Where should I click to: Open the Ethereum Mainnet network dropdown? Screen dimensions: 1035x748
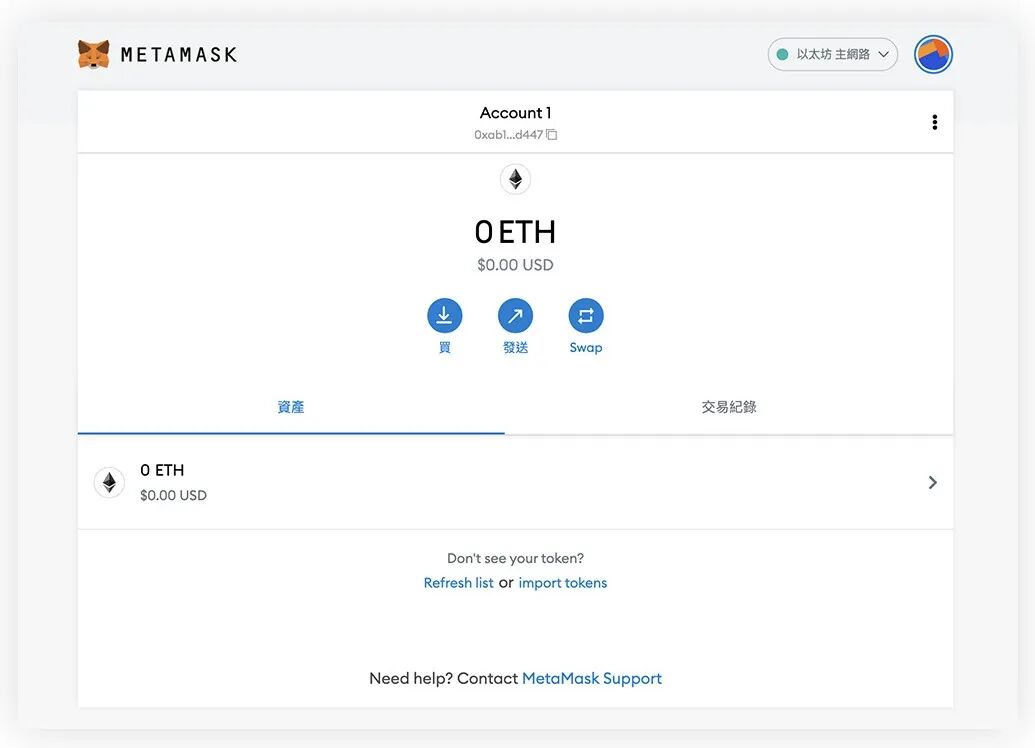click(x=832, y=54)
